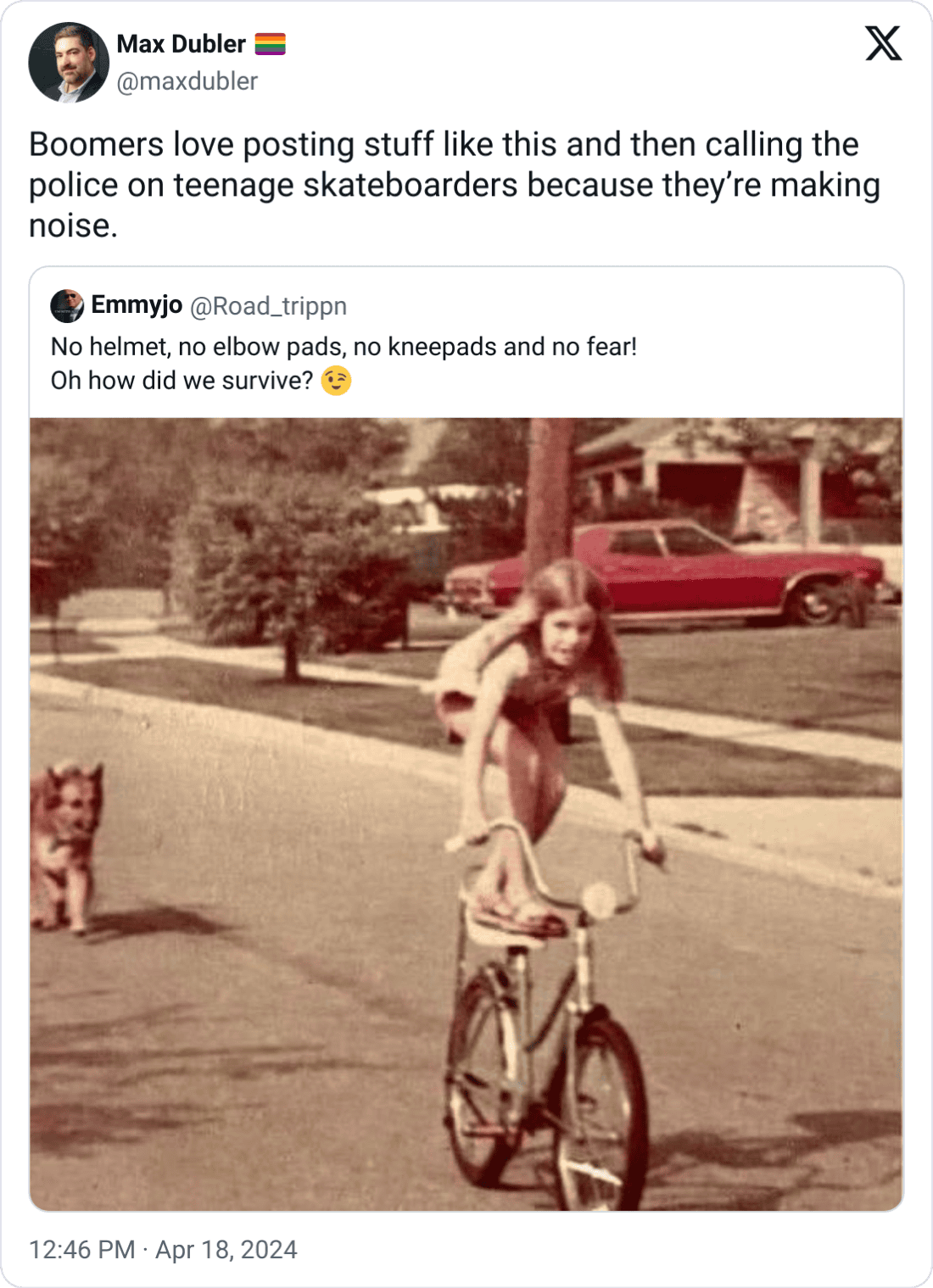Open Max Dubler's profile picture
Viewport: 933px width, 1288px height.
[x=69, y=62]
